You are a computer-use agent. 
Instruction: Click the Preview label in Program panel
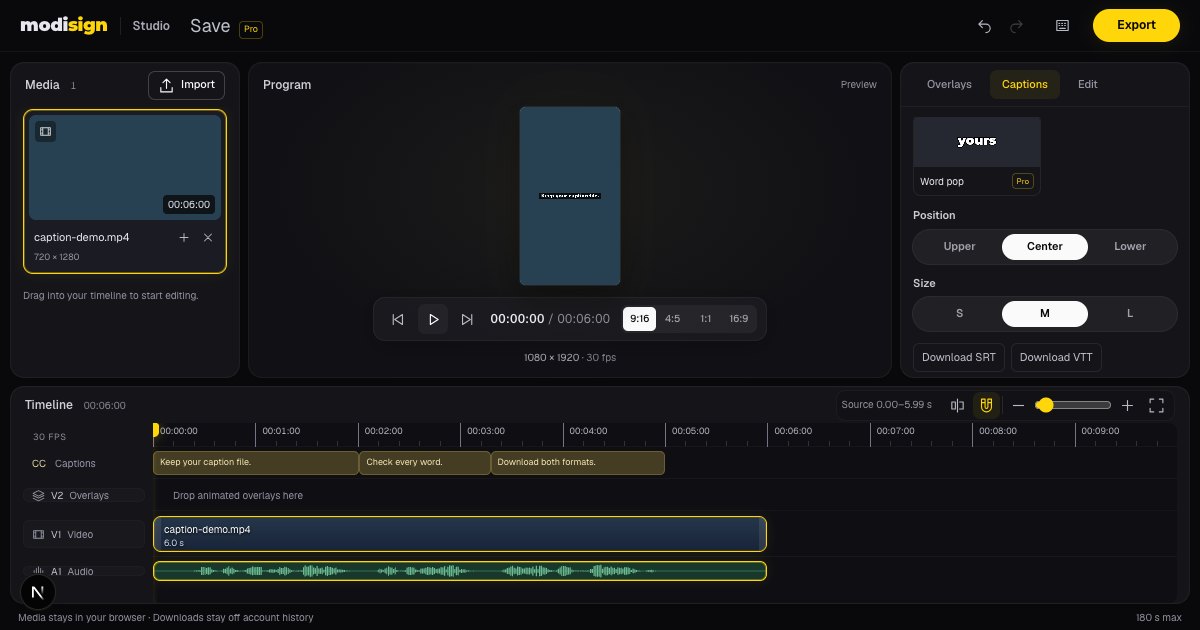point(858,85)
